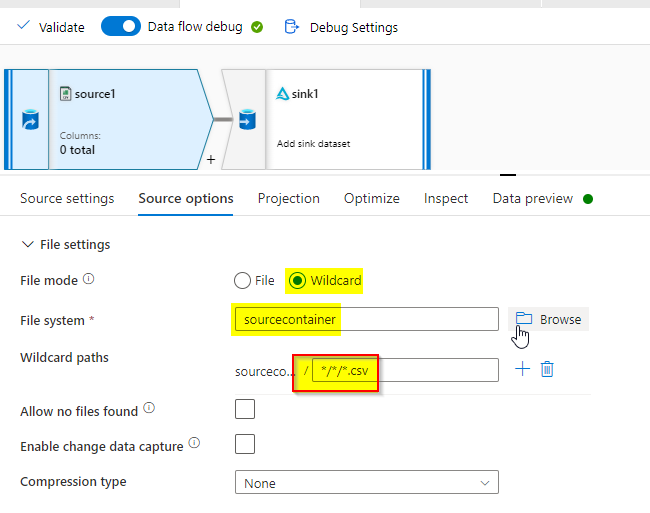This screenshot has width=650, height=513.
Task: Delete the wildcard path with trash icon
Action: tap(547, 369)
